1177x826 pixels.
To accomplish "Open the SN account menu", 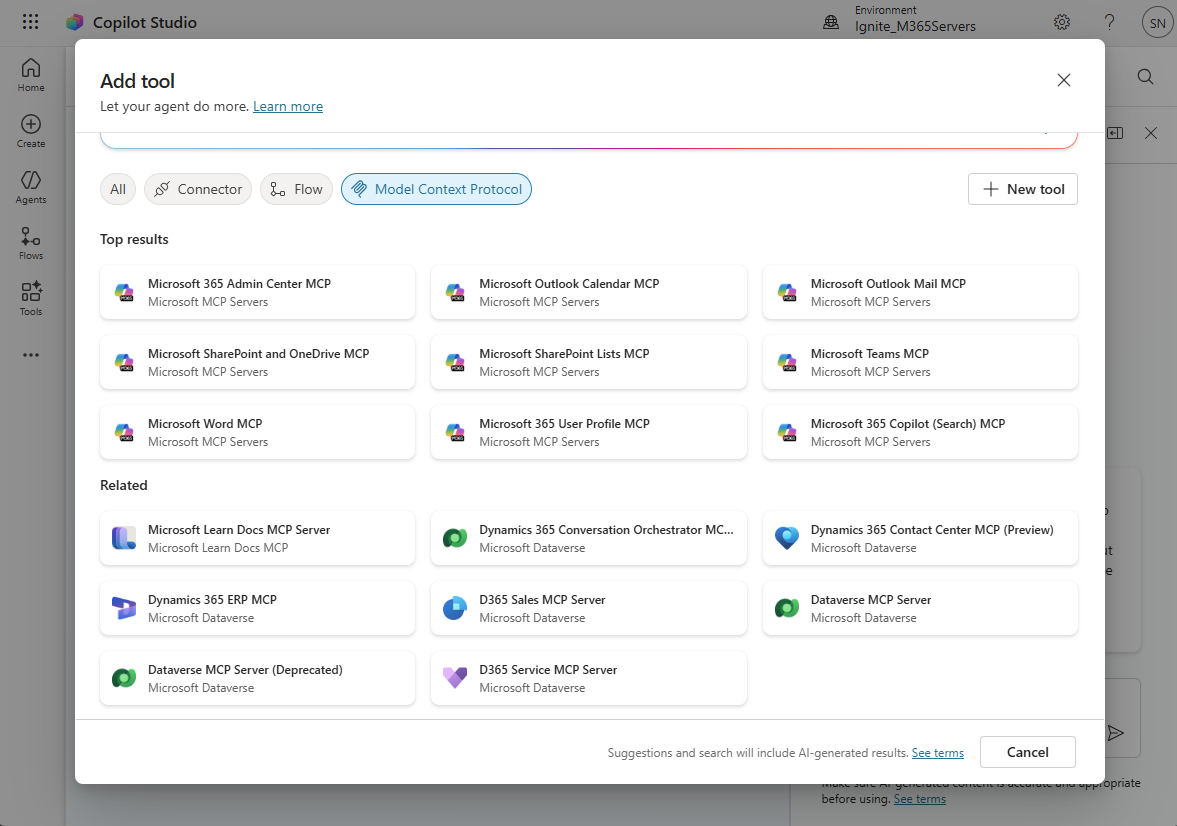I will coord(1157,21).
